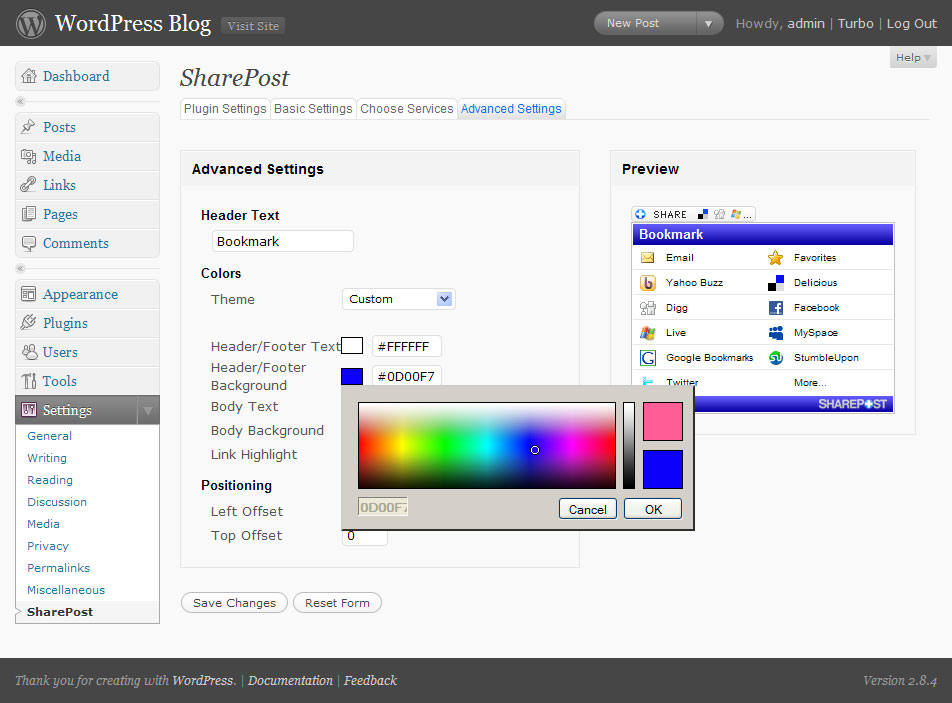
Task: Open the Theme dropdown set to Custom
Action: coord(398,299)
